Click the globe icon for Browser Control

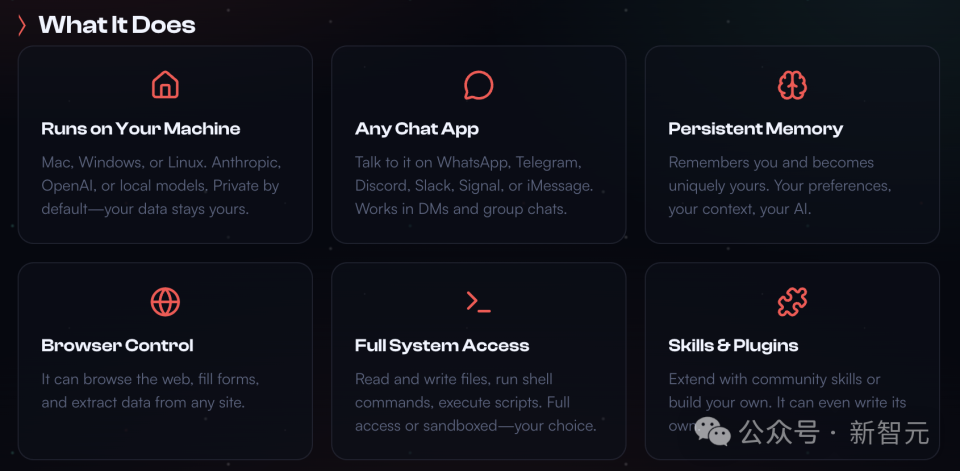pyautogui.click(x=165, y=301)
